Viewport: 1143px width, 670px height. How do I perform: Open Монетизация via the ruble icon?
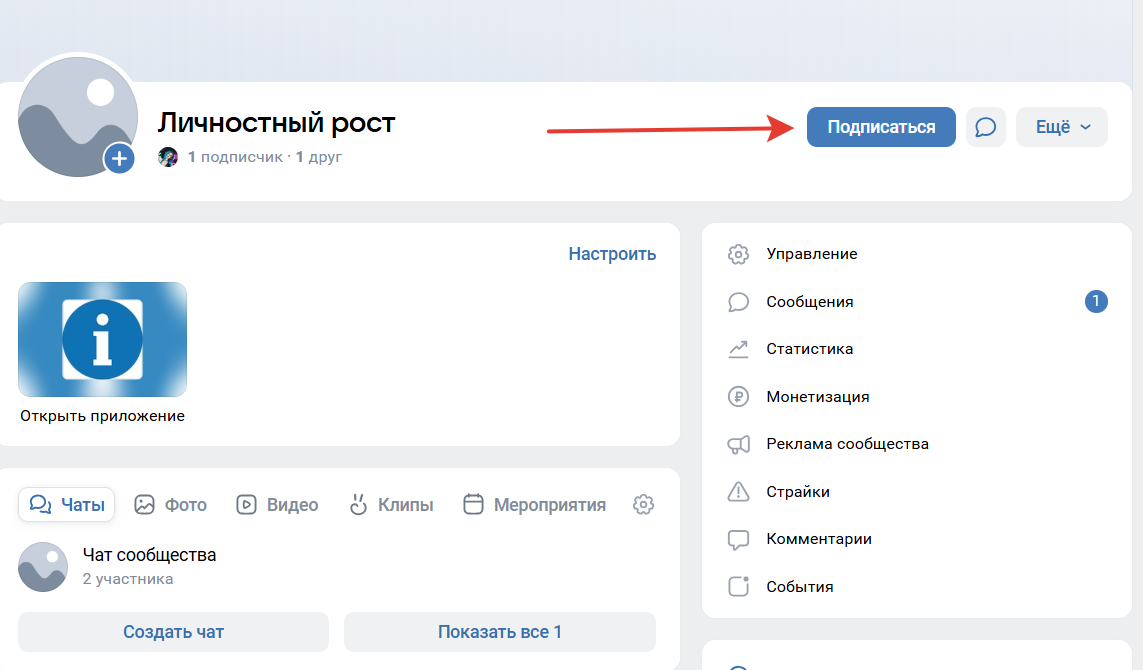(738, 396)
